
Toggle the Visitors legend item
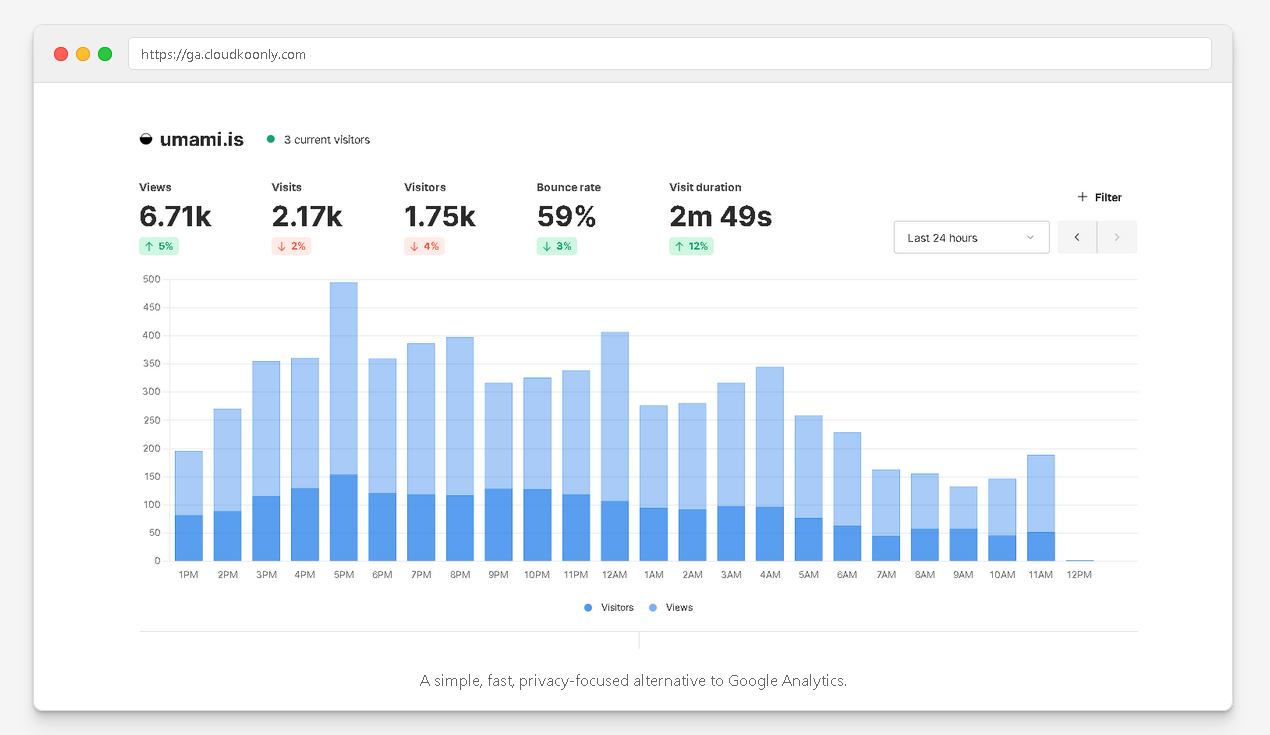[x=609, y=607]
